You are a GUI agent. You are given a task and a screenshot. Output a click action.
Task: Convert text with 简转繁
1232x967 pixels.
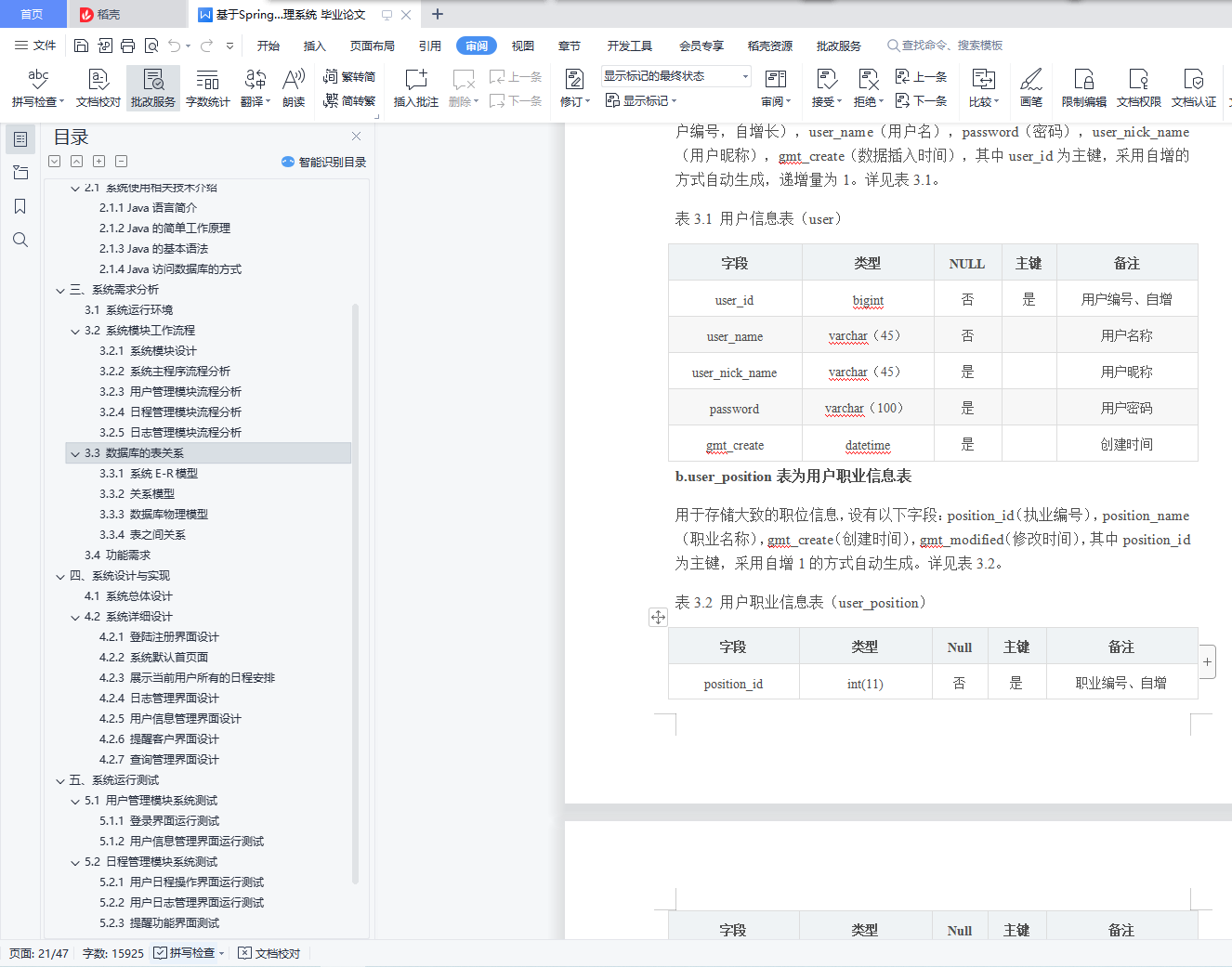(349, 100)
